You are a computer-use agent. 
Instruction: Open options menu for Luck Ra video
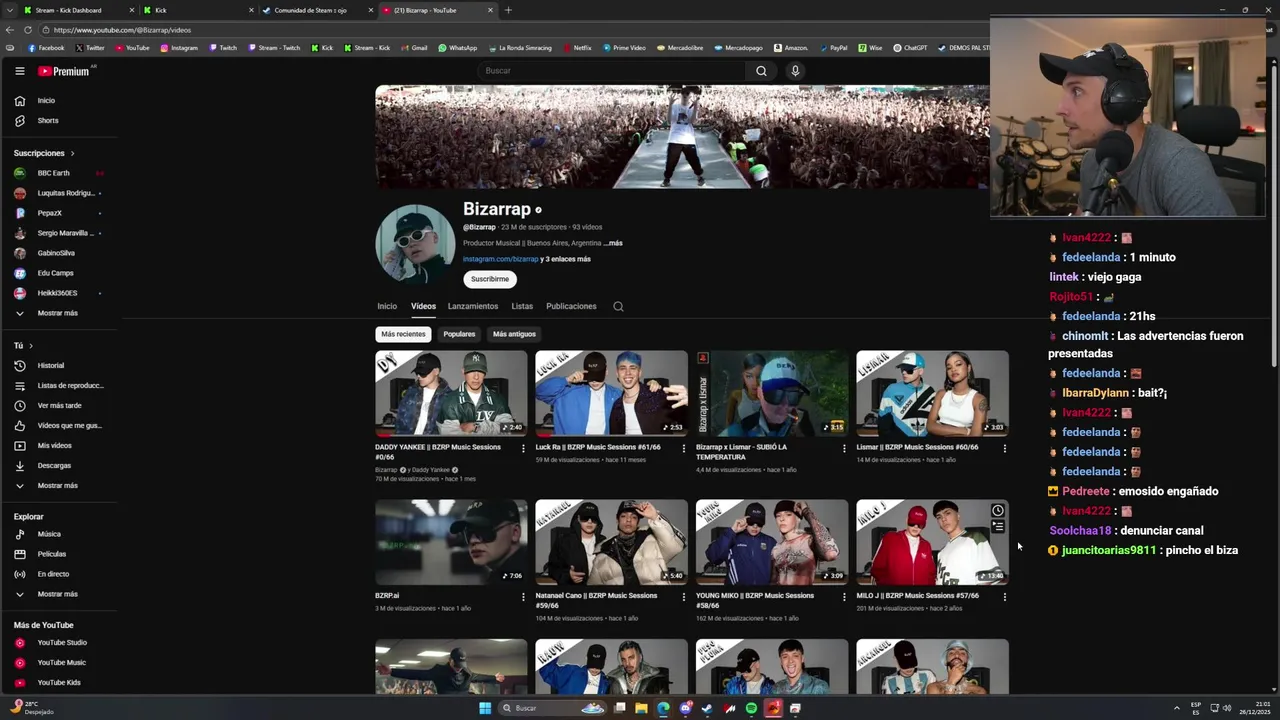point(684,448)
